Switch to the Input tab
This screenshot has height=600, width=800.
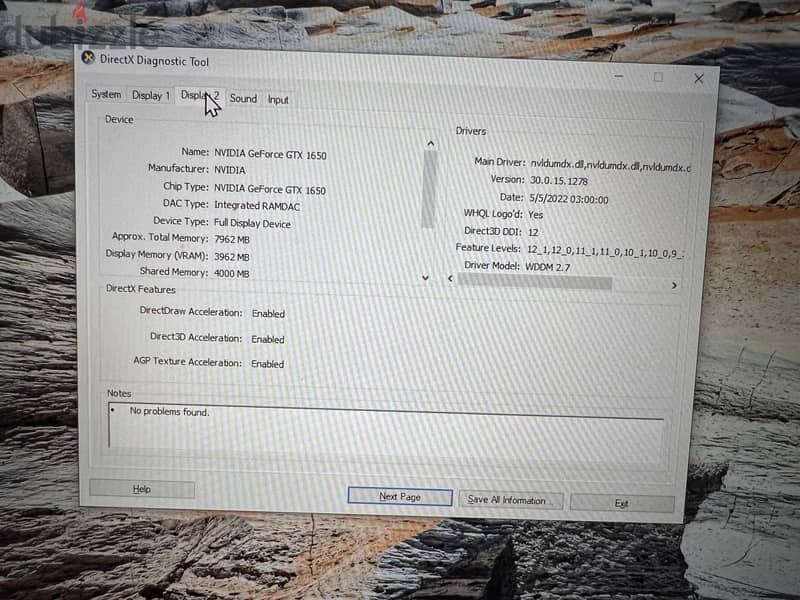coord(278,99)
